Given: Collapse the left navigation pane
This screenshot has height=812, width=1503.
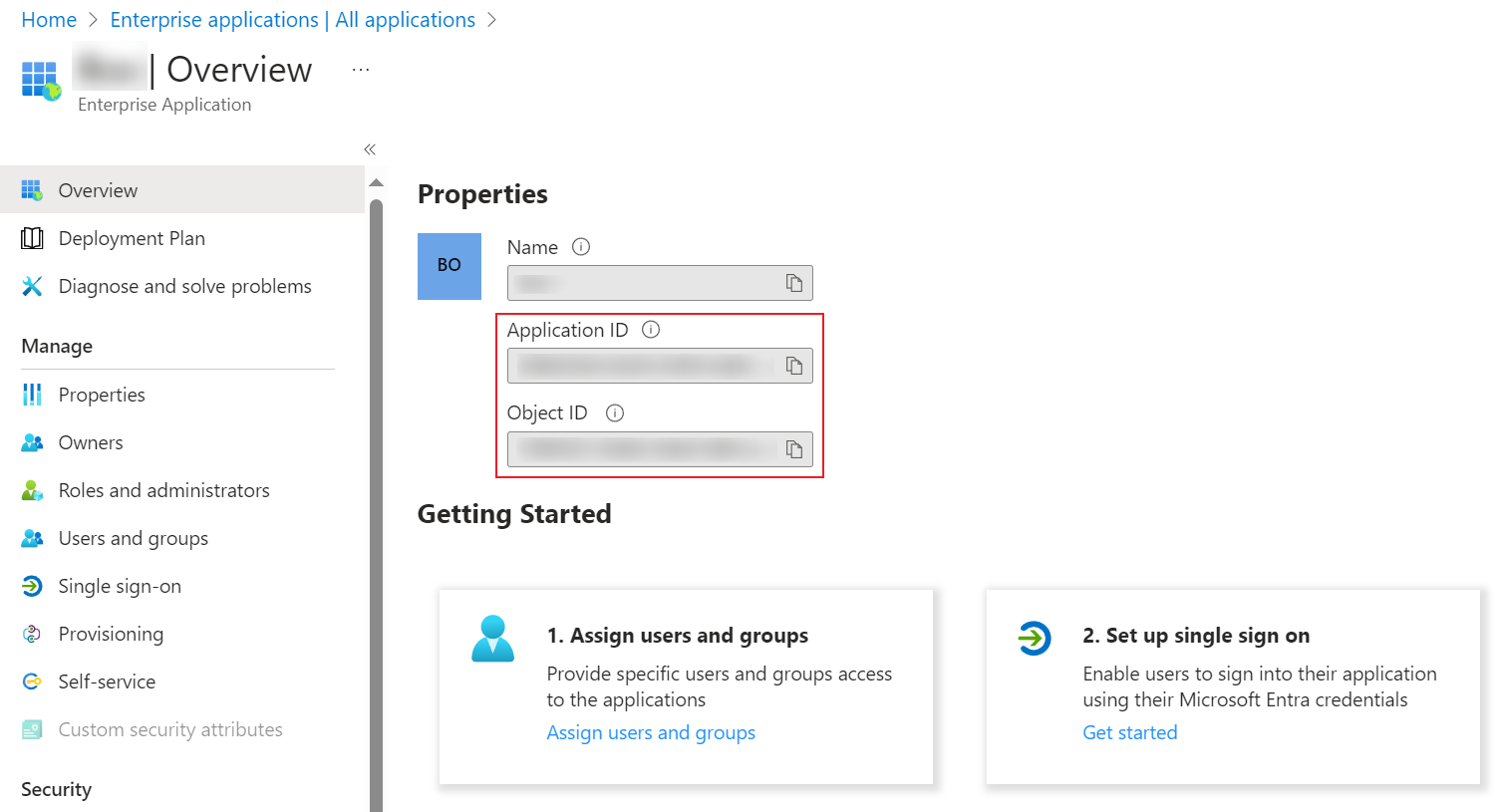Looking at the screenshot, I should [x=369, y=148].
